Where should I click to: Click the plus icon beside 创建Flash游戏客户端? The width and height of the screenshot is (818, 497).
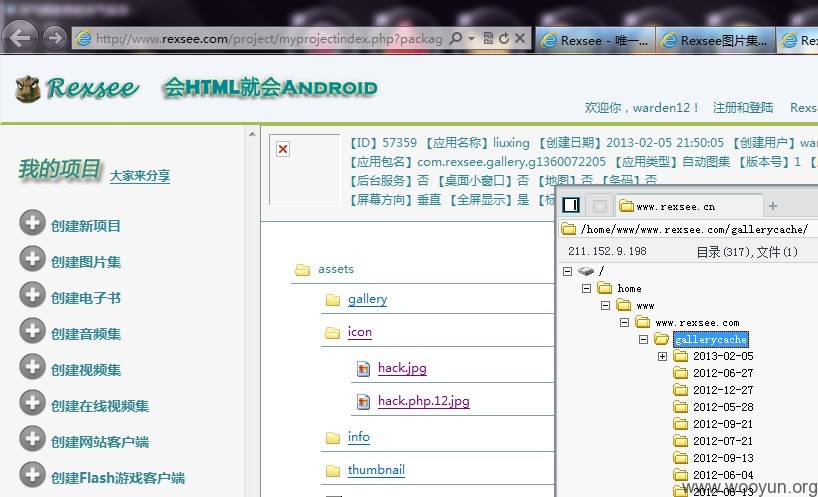(32, 475)
